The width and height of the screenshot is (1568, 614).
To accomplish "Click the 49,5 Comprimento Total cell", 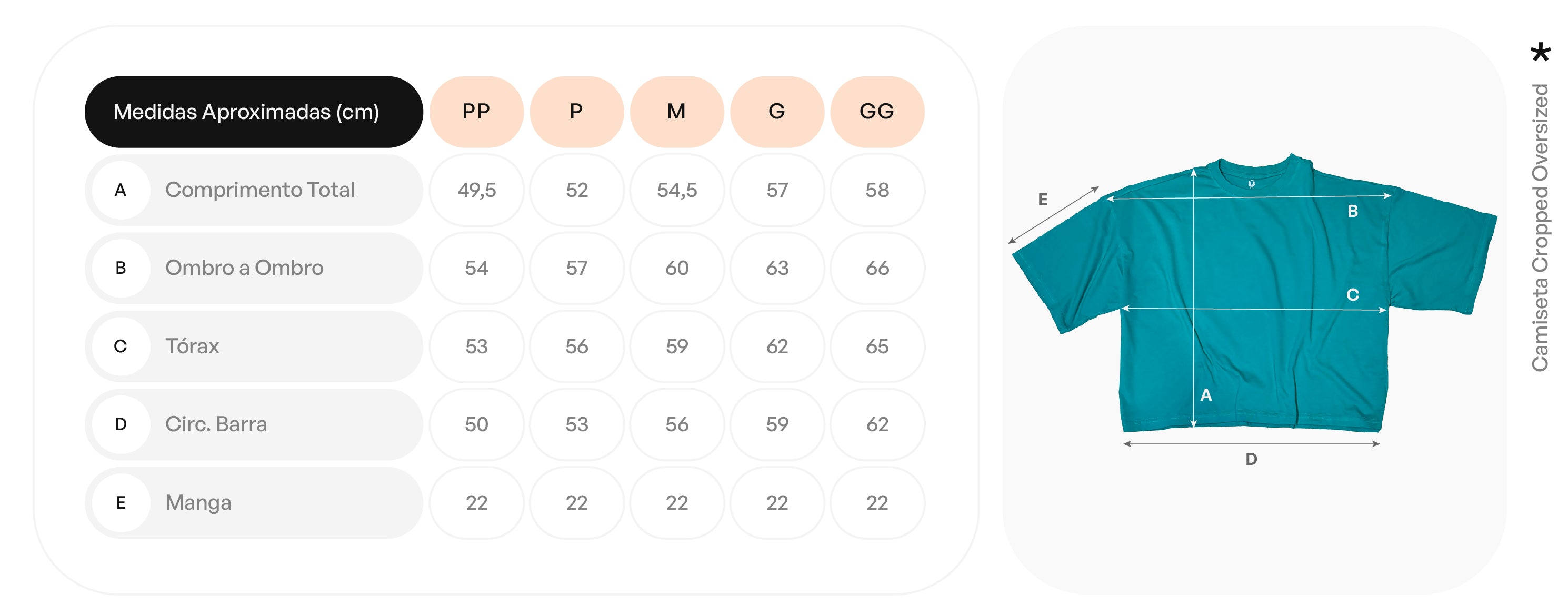I will (x=476, y=190).
